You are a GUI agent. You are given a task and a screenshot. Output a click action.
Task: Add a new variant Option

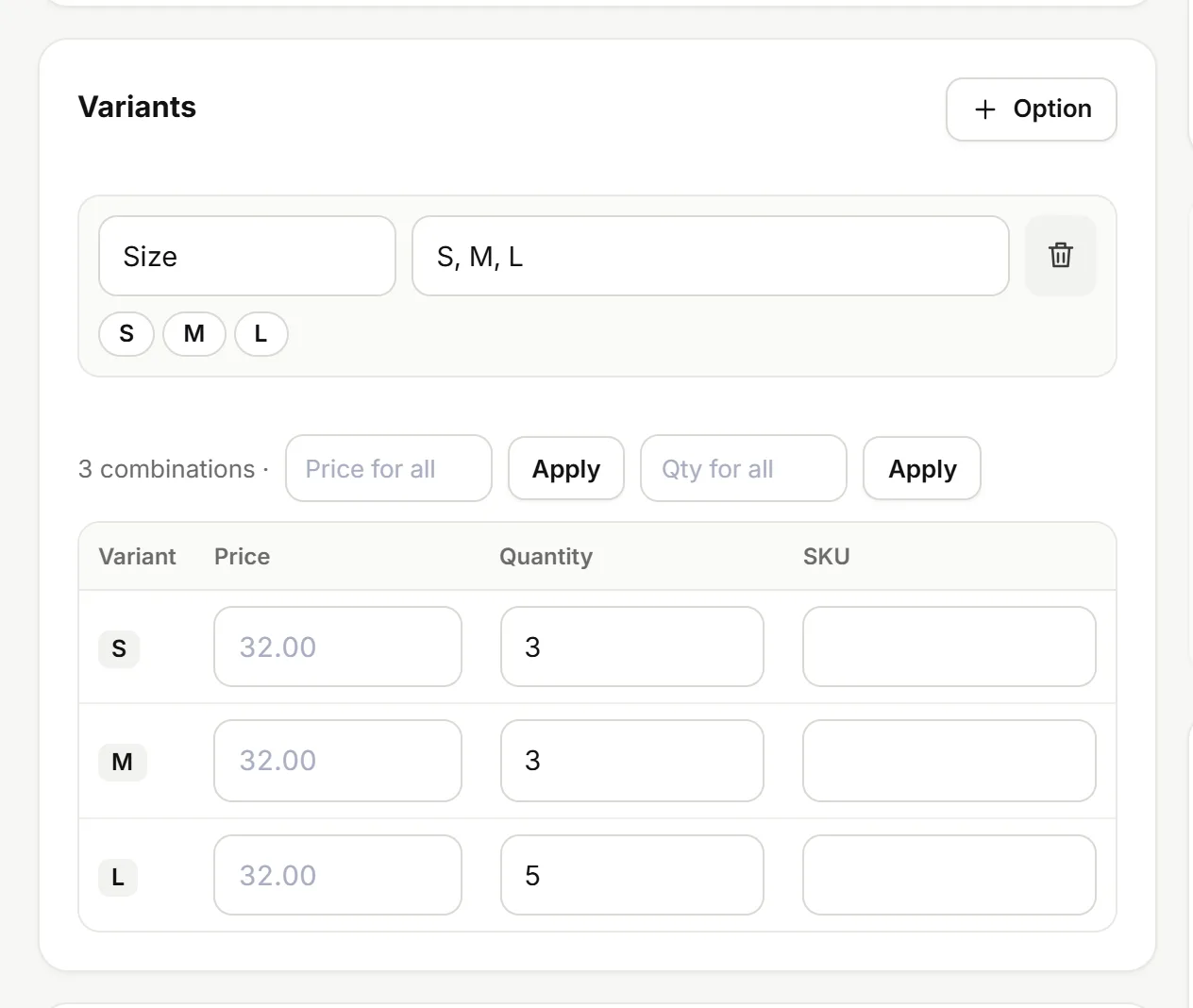coord(1032,109)
